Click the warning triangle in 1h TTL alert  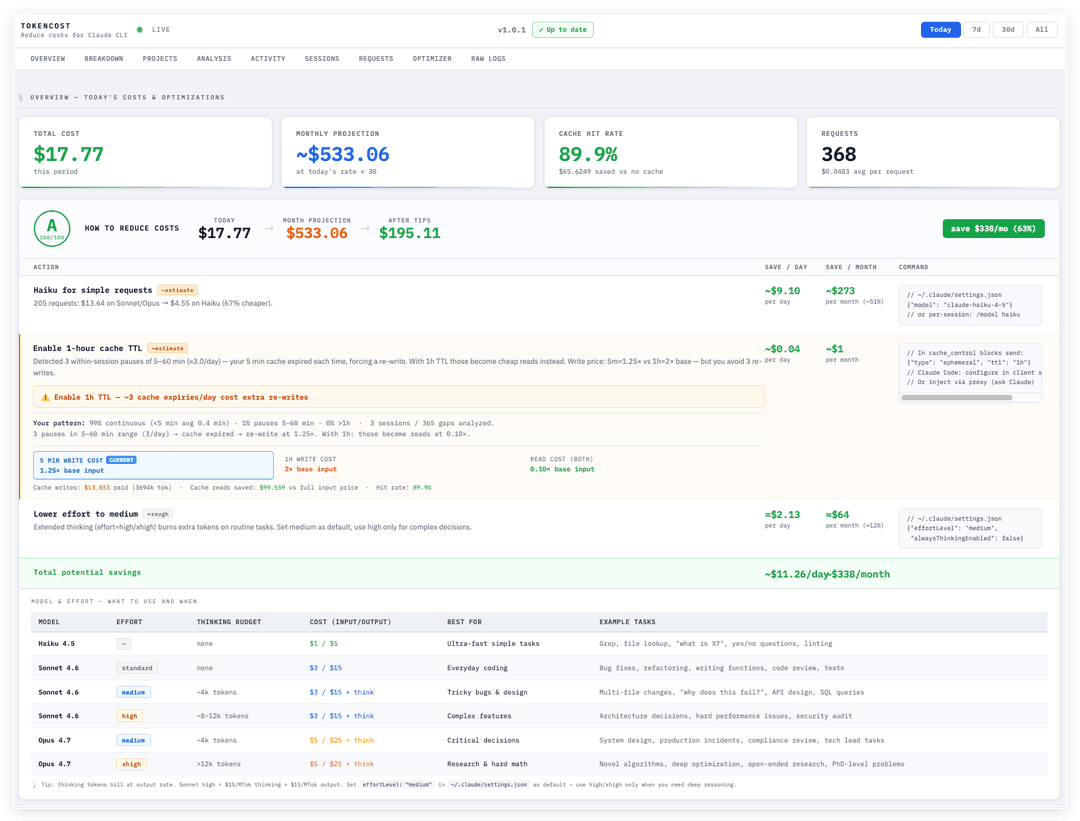45,397
